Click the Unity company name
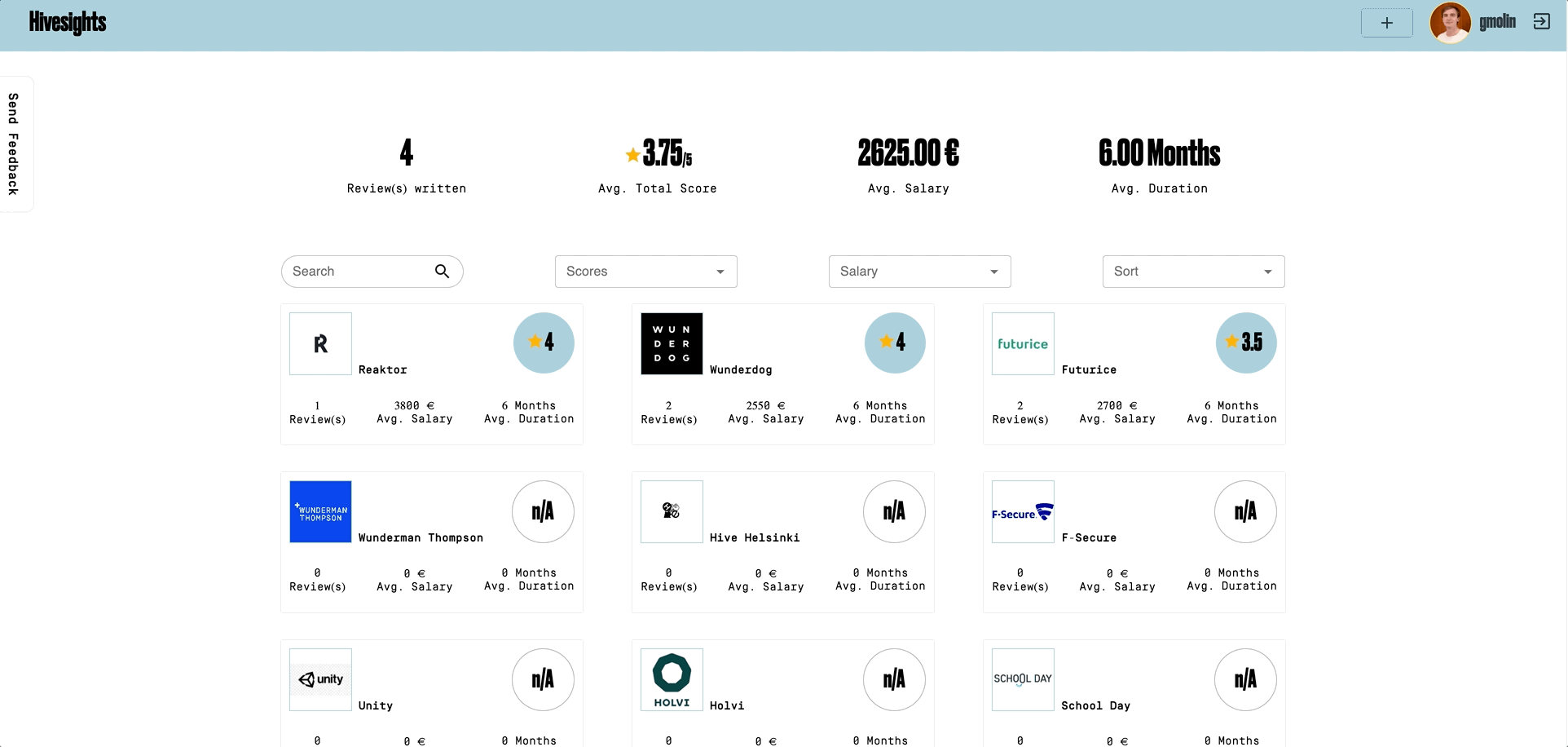The height and width of the screenshot is (747, 1568). tap(376, 705)
